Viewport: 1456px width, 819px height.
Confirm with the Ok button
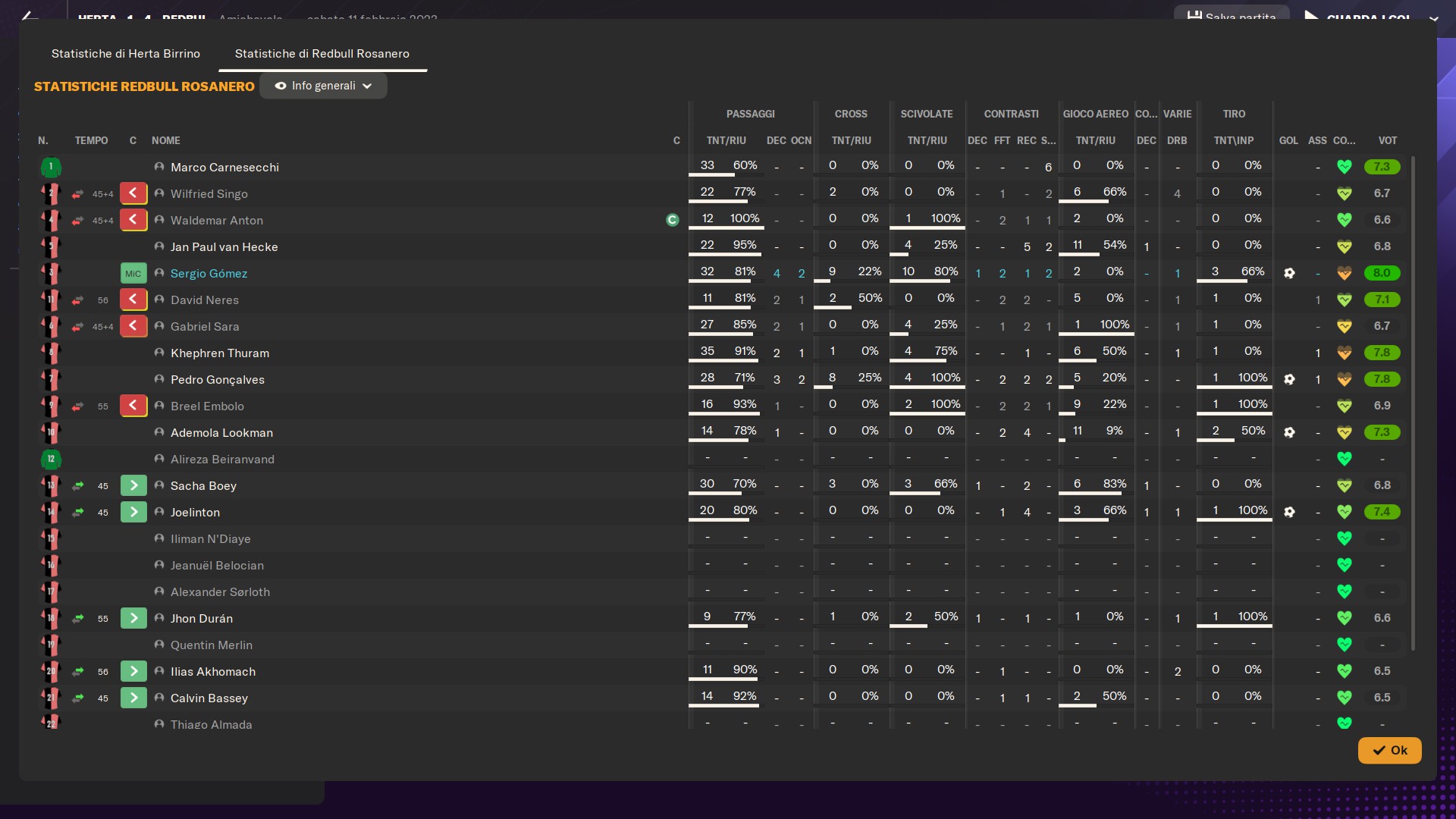1389,750
